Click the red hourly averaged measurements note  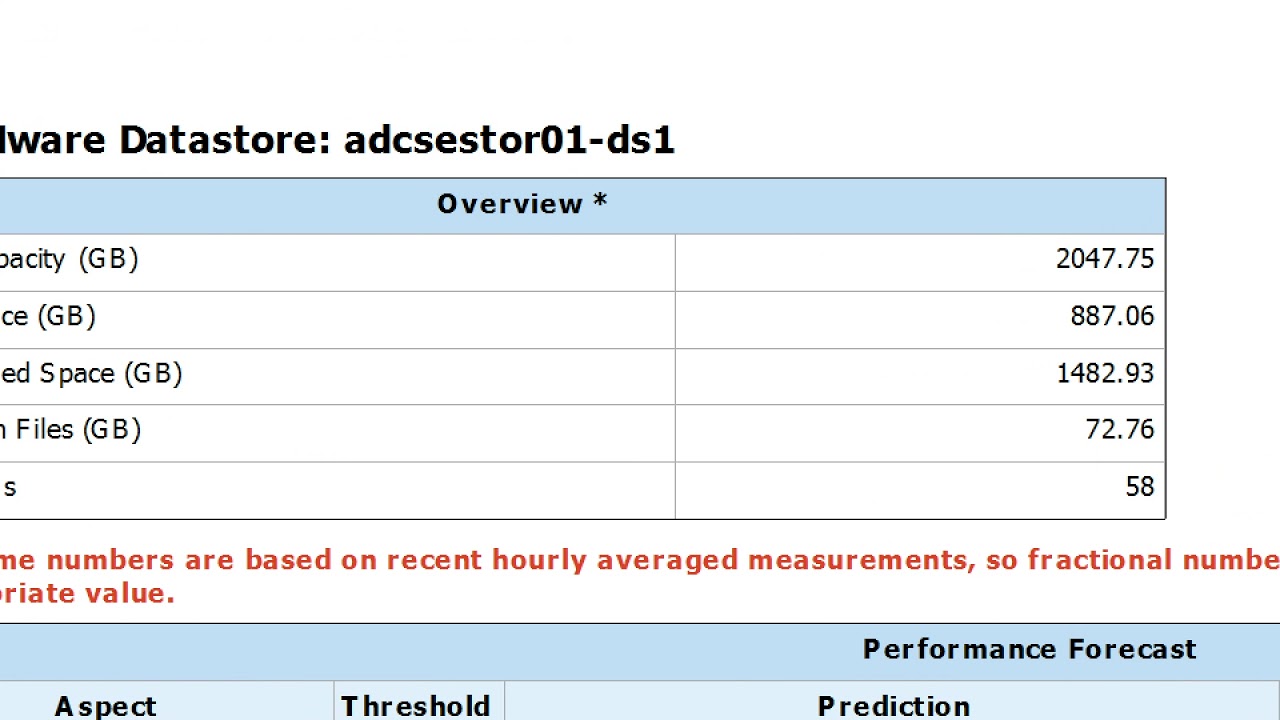640,576
